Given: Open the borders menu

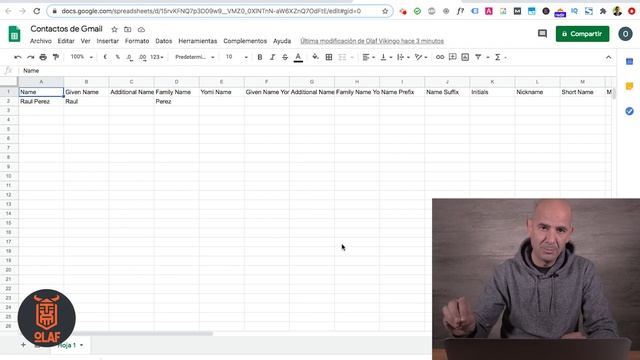Looking at the screenshot, I should pyautogui.click(x=329, y=57).
